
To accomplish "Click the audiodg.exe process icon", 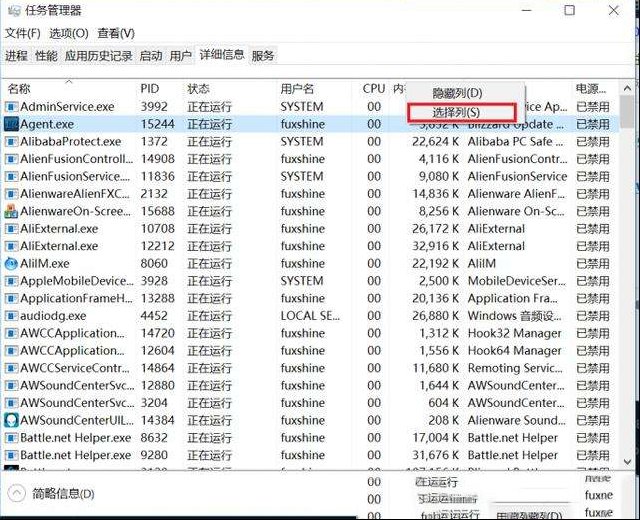I will [11, 316].
